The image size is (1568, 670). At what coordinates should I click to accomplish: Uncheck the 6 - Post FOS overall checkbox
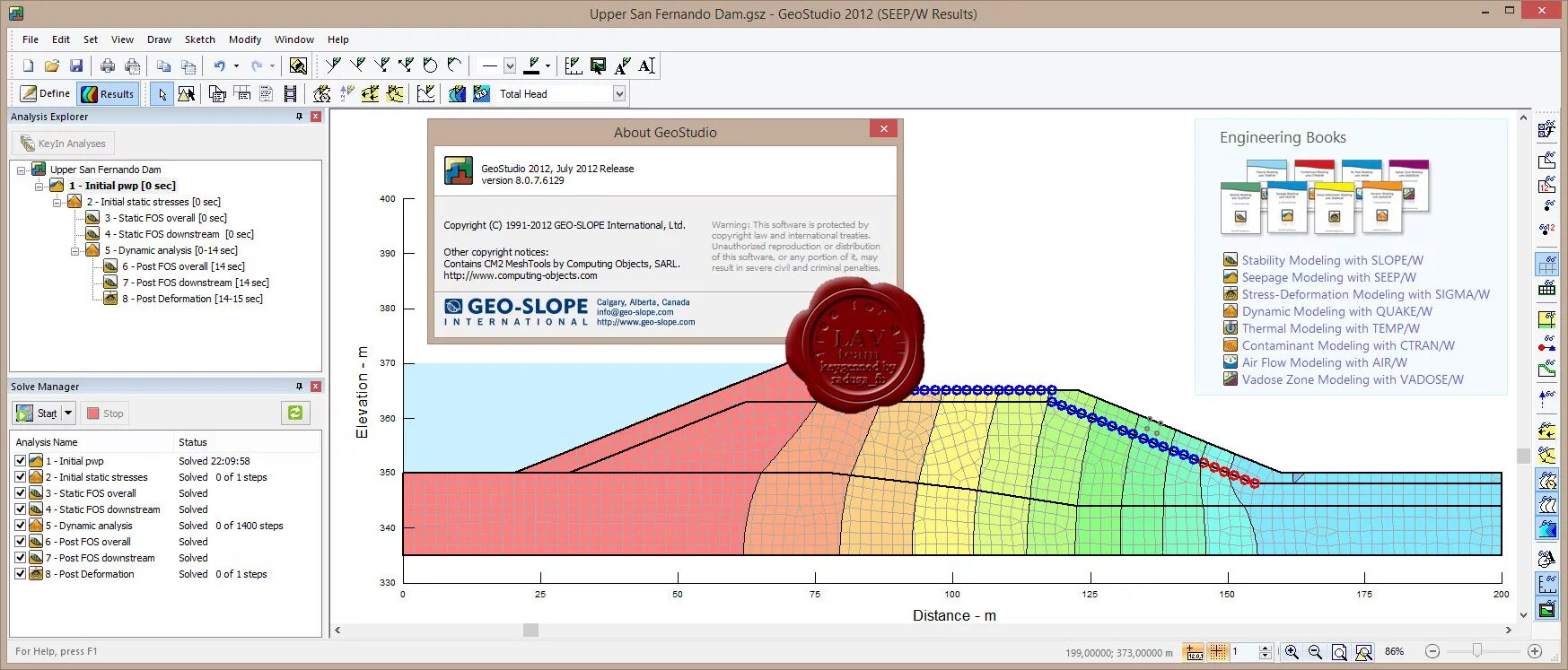point(21,541)
